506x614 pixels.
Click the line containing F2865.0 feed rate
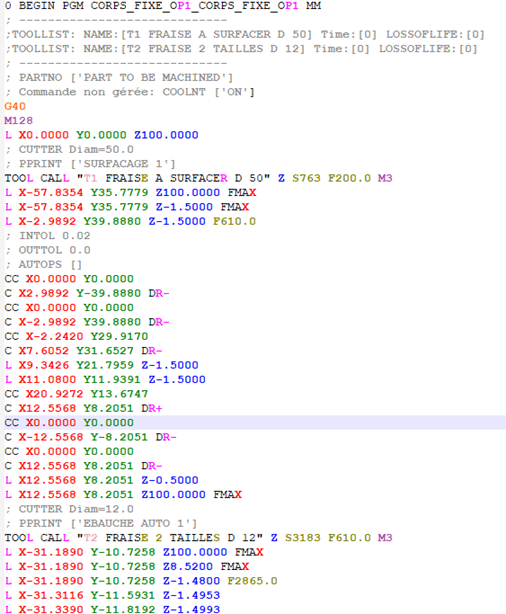[x=141, y=581]
